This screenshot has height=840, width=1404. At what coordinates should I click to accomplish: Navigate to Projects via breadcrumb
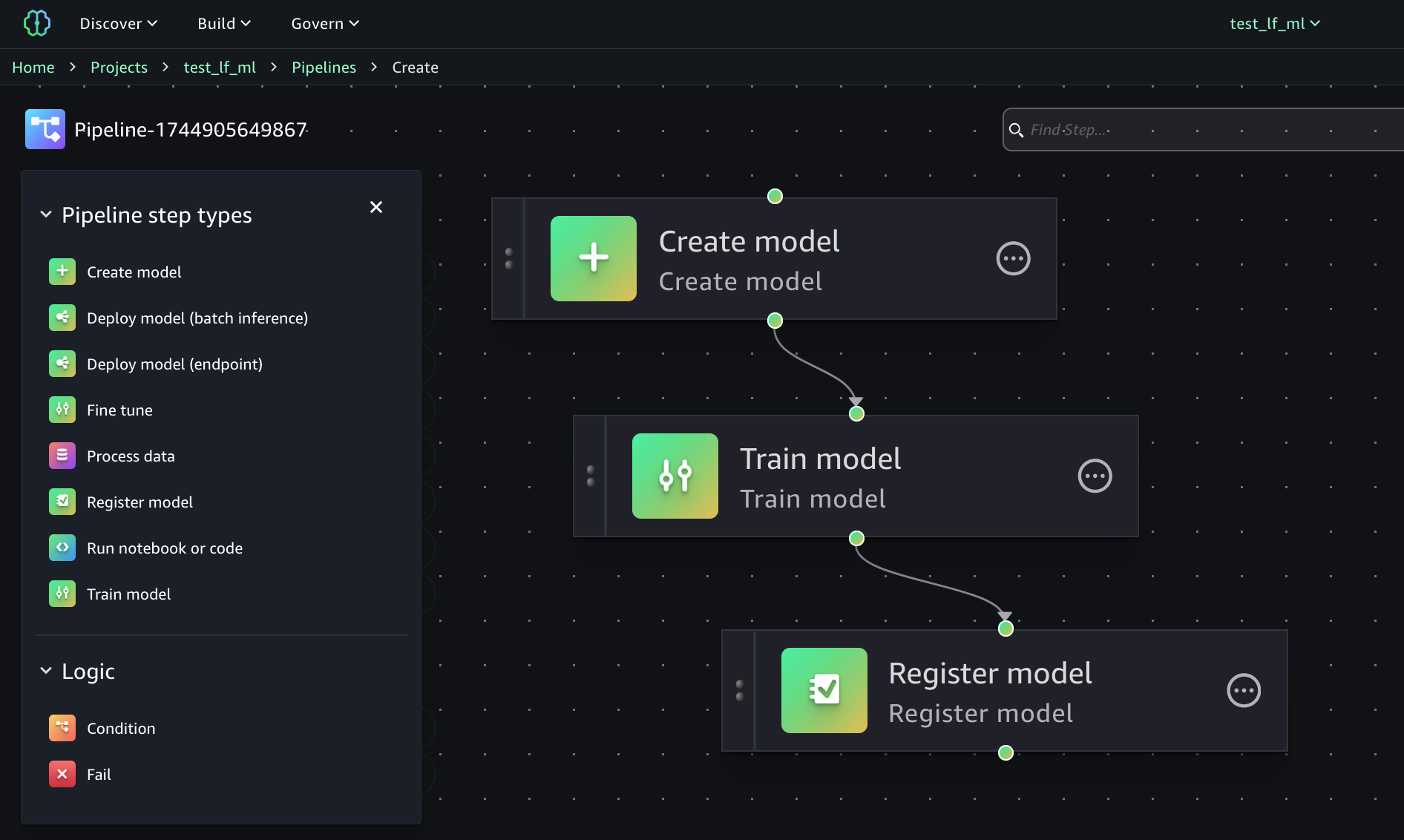point(119,68)
